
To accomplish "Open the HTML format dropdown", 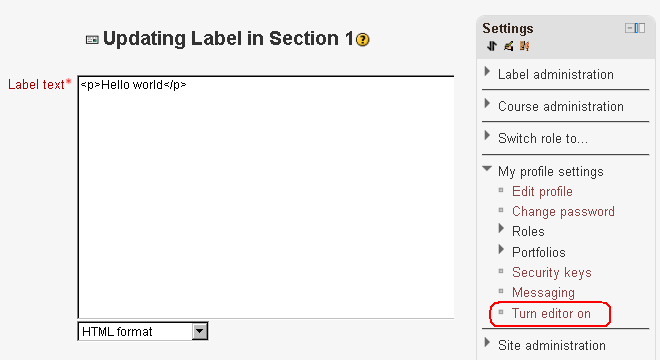I will tap(143, 331).
